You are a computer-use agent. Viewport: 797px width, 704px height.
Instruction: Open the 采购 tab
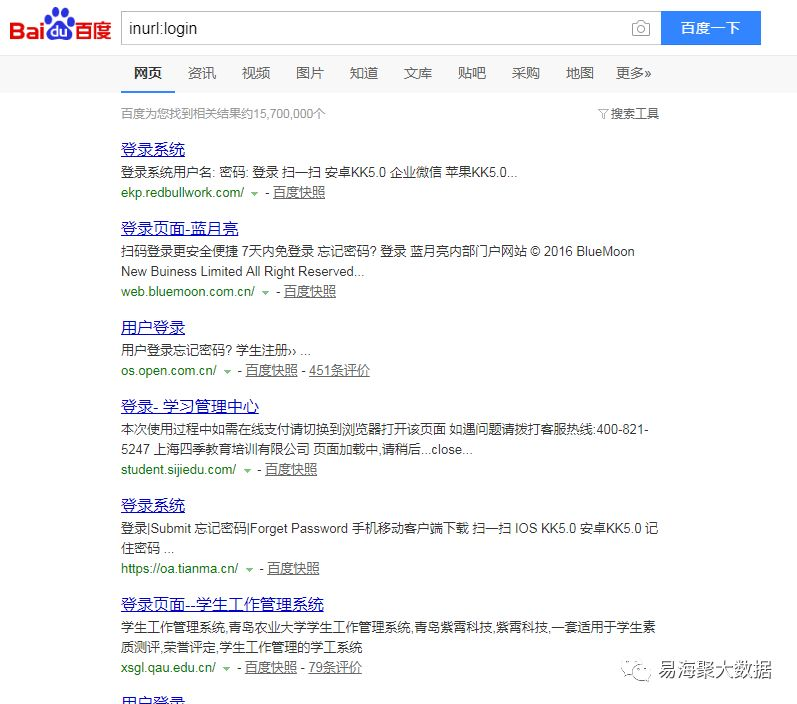point(526,73)
